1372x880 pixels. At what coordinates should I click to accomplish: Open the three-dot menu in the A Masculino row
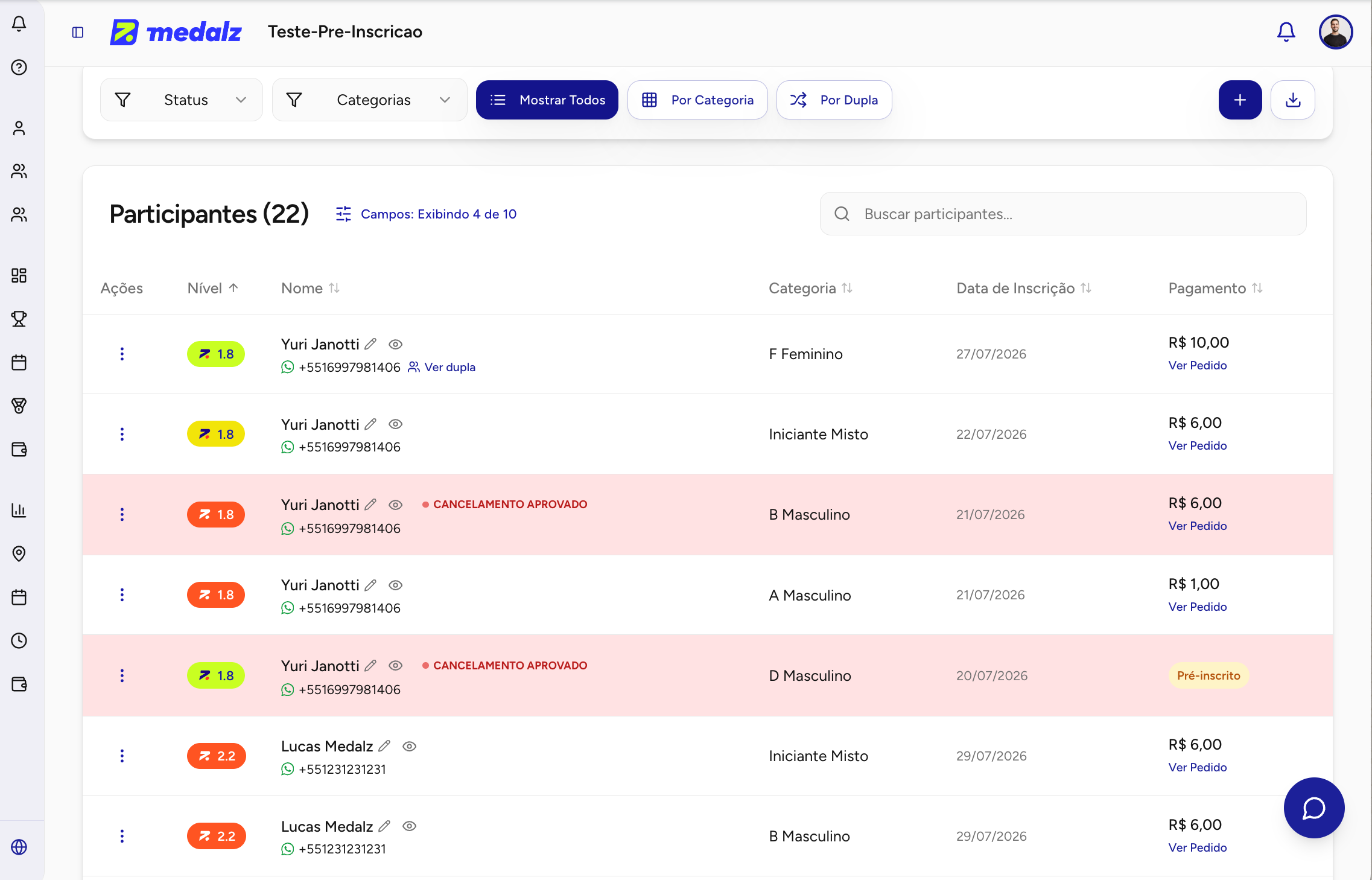tap(122, 595)
